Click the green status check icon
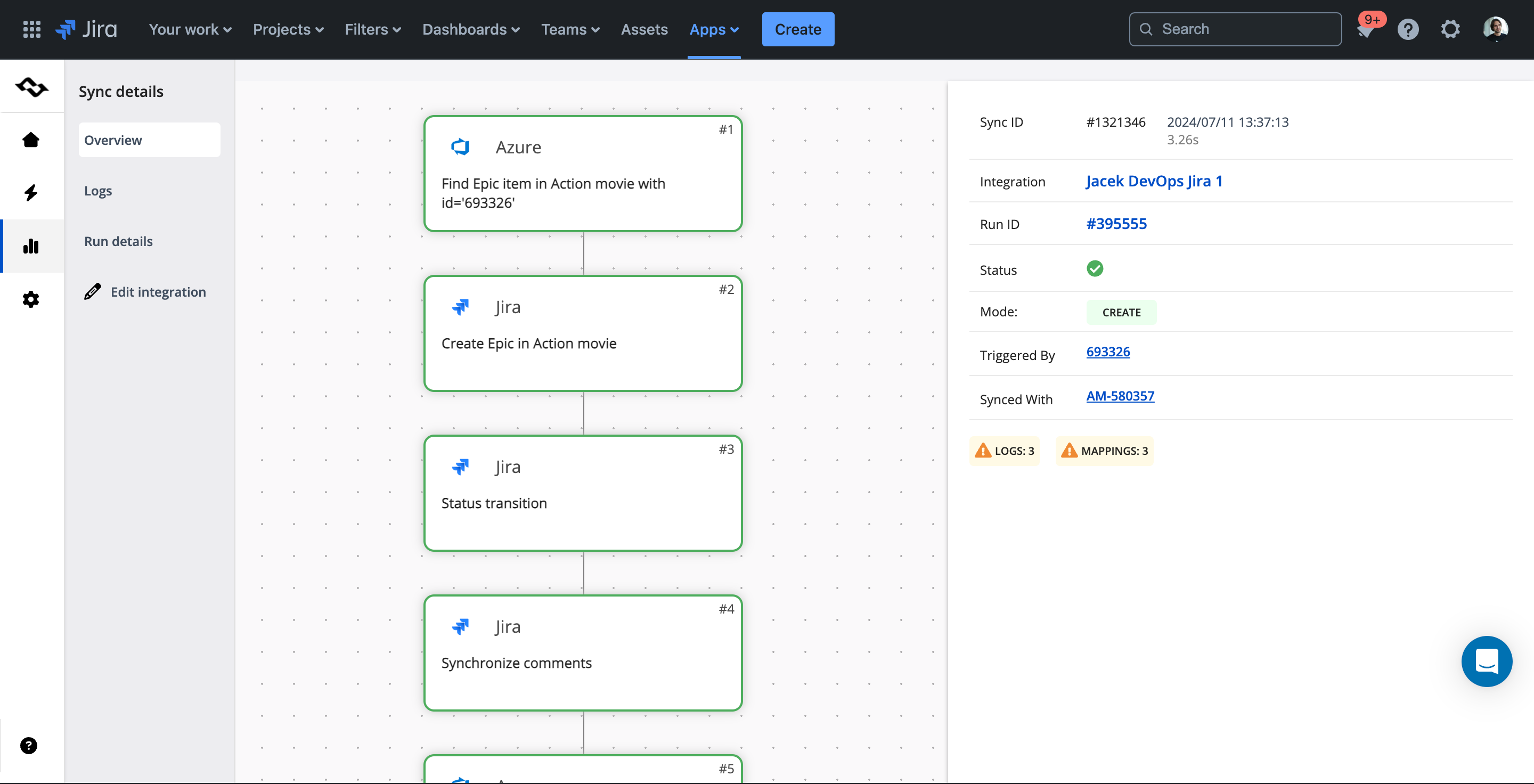Screen dimensions: 1534x784 pyautogui.click(x=1095, y=268)
